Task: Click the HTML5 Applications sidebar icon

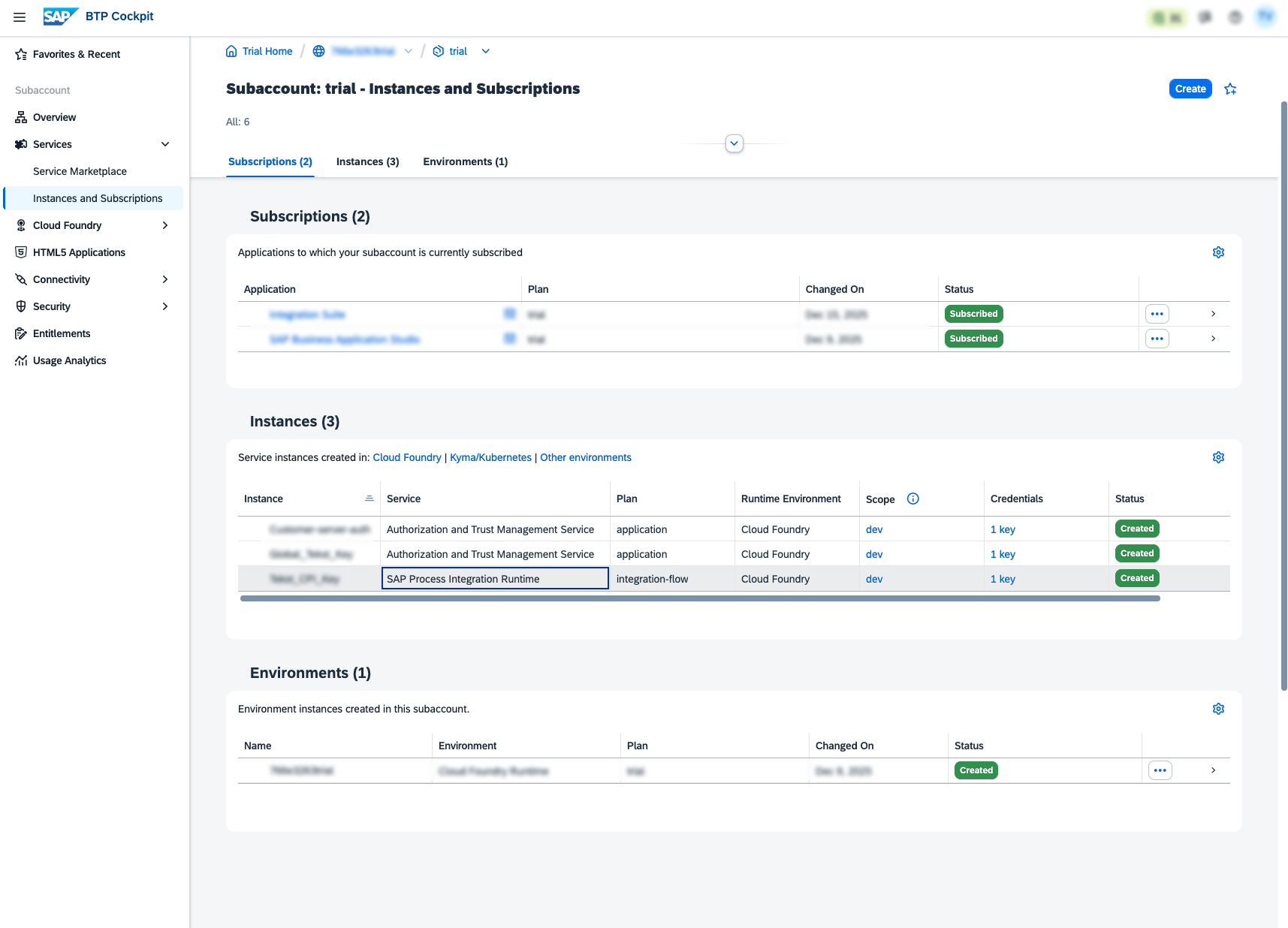Action: click(21, 252)
